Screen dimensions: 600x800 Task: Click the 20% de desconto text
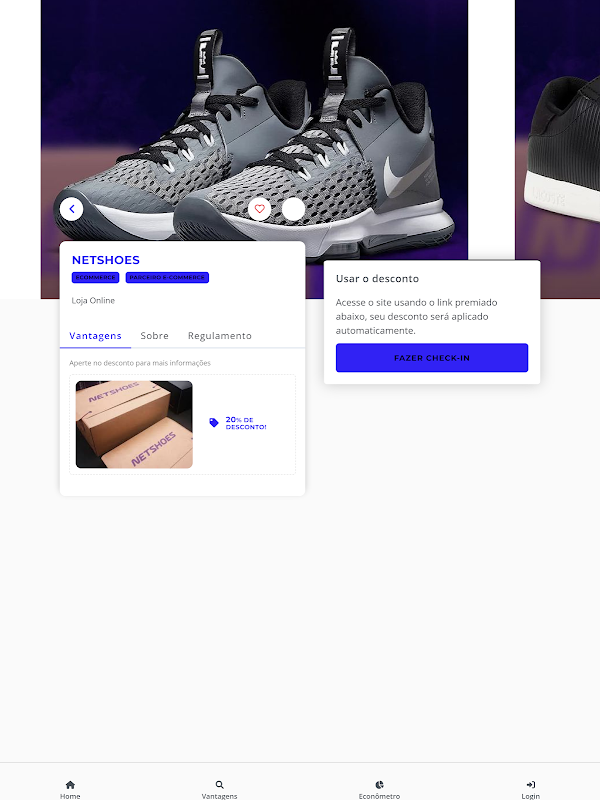pyautogui.click(x=246, y=423)
